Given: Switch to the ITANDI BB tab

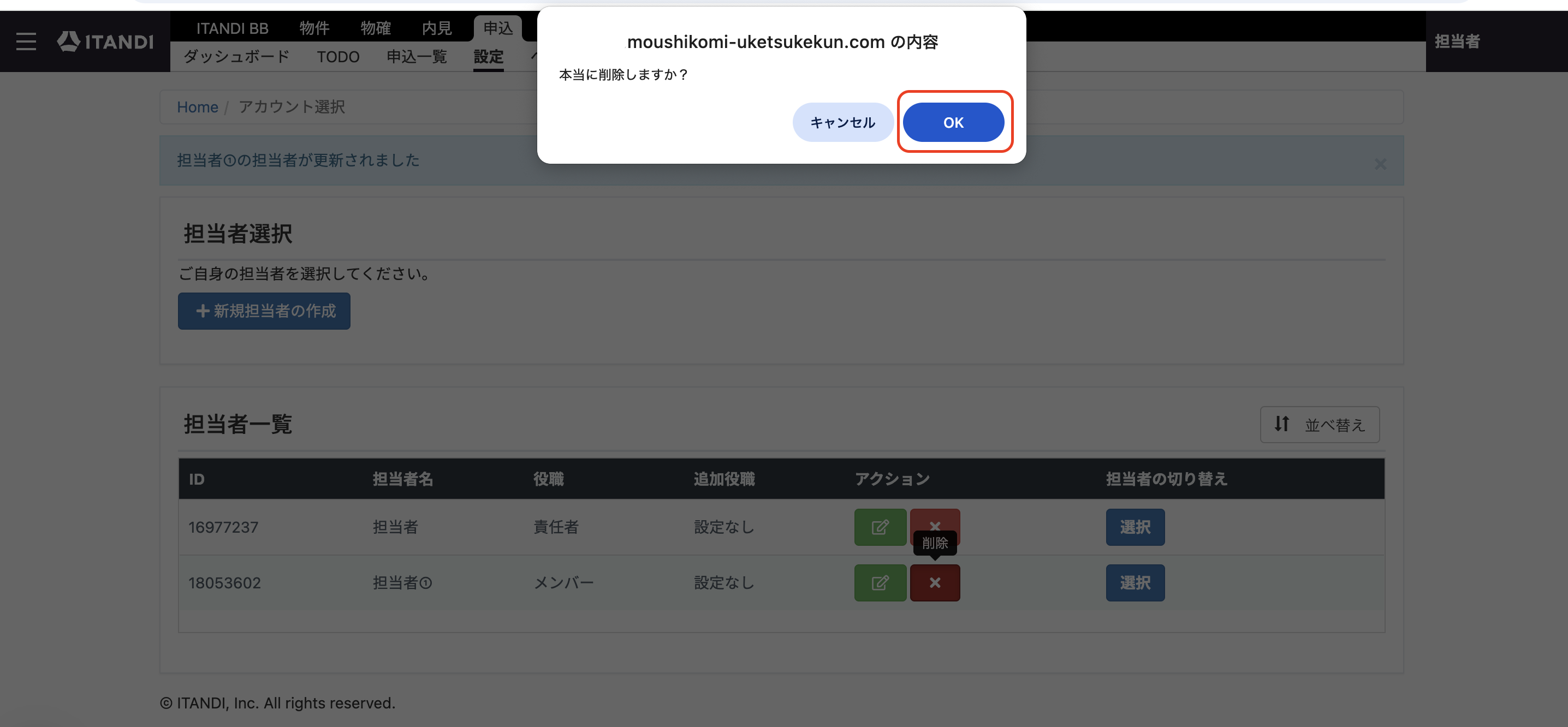Looking at the screenshot, I should click(x=232, y=28).
